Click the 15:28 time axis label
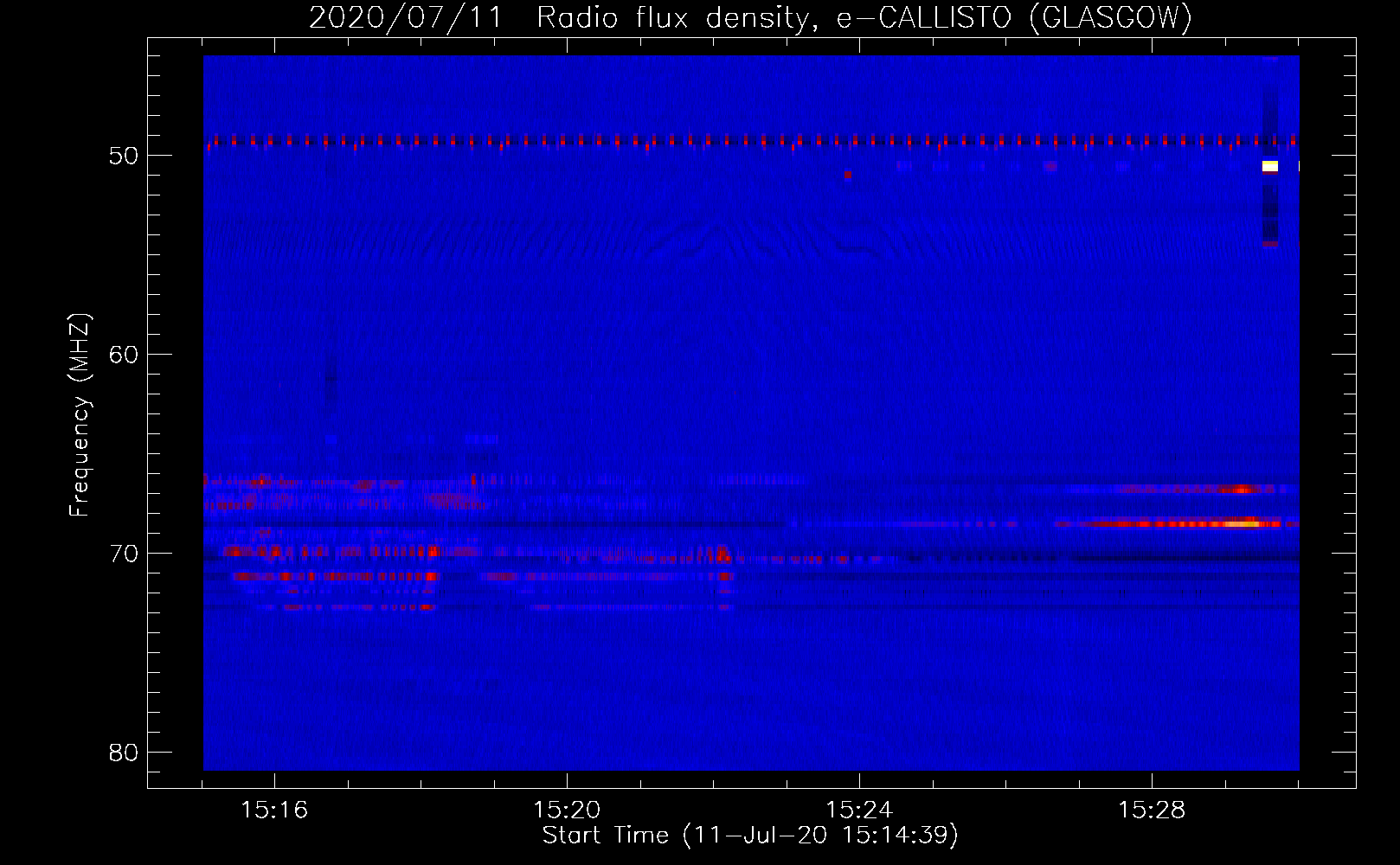This screenshot has width=1400, height=865. (x=1152, y=811)
